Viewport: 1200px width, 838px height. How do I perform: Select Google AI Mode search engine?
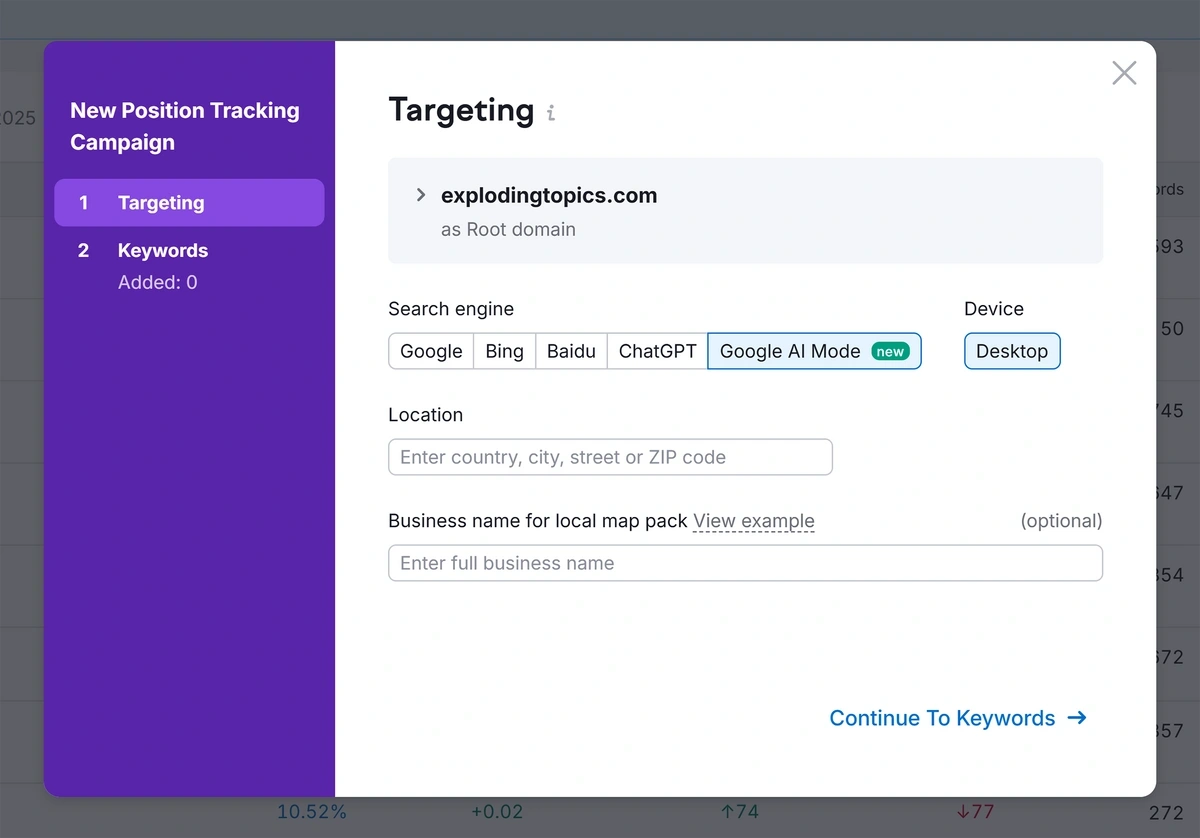[x=814, y=351]
